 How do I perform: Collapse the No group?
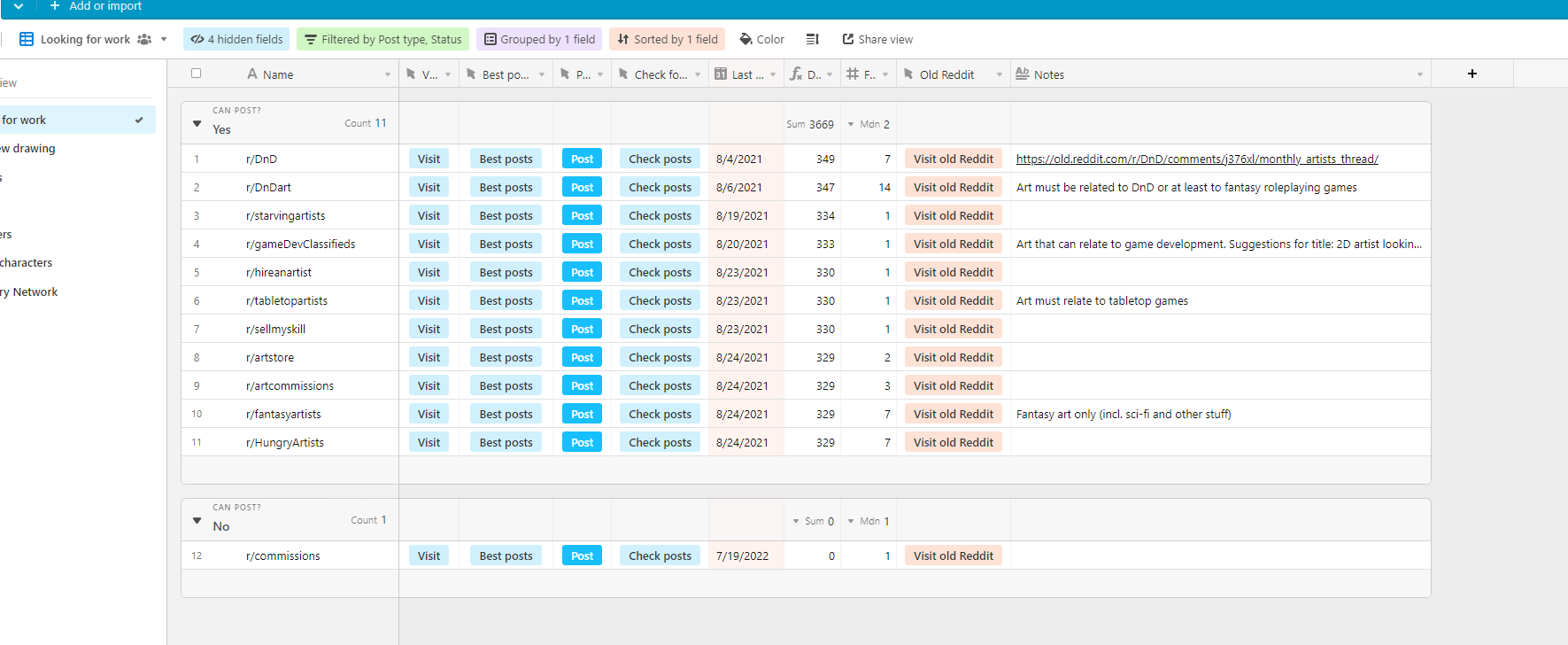point(197,520)
